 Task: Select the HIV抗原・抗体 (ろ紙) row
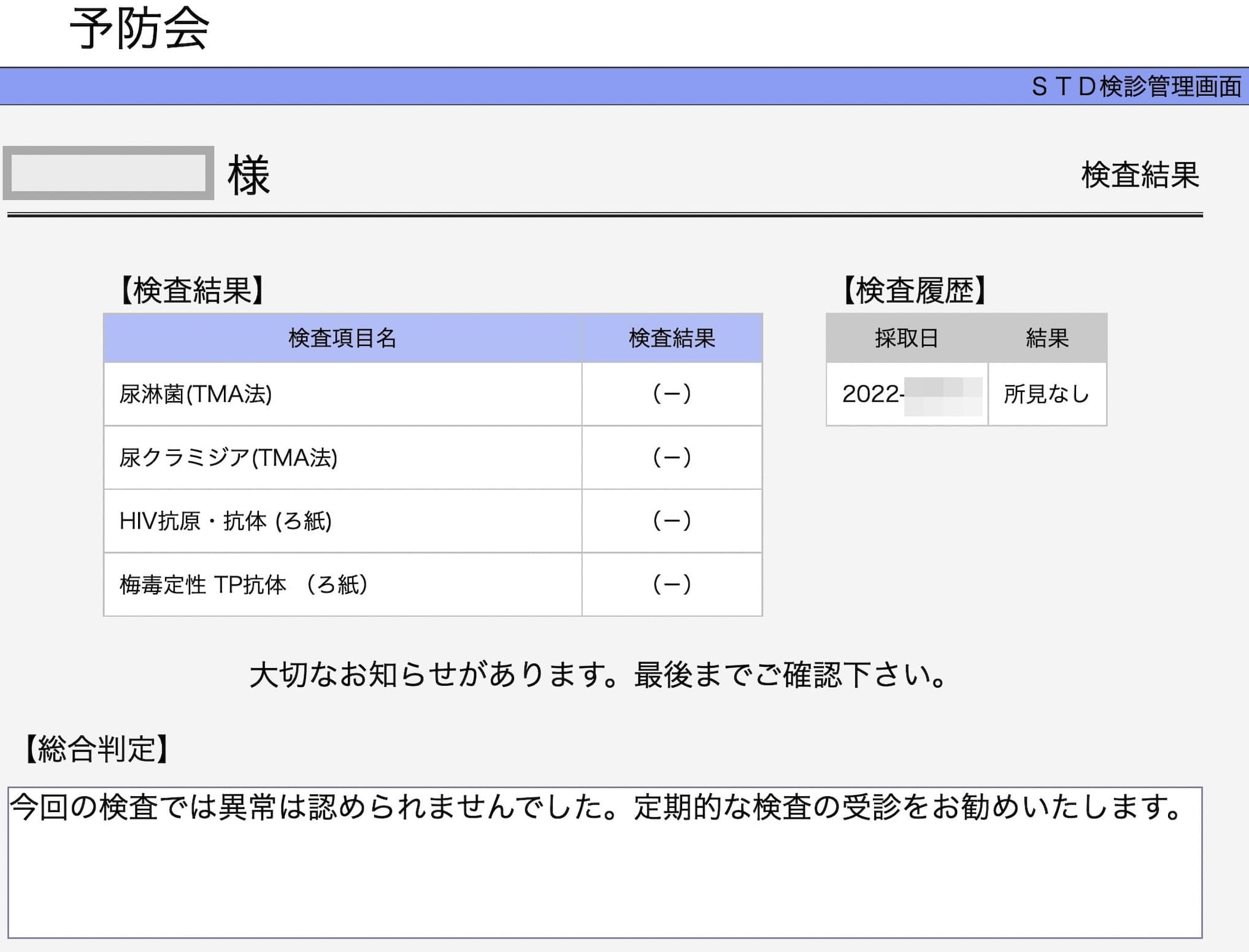click(225, 521)
